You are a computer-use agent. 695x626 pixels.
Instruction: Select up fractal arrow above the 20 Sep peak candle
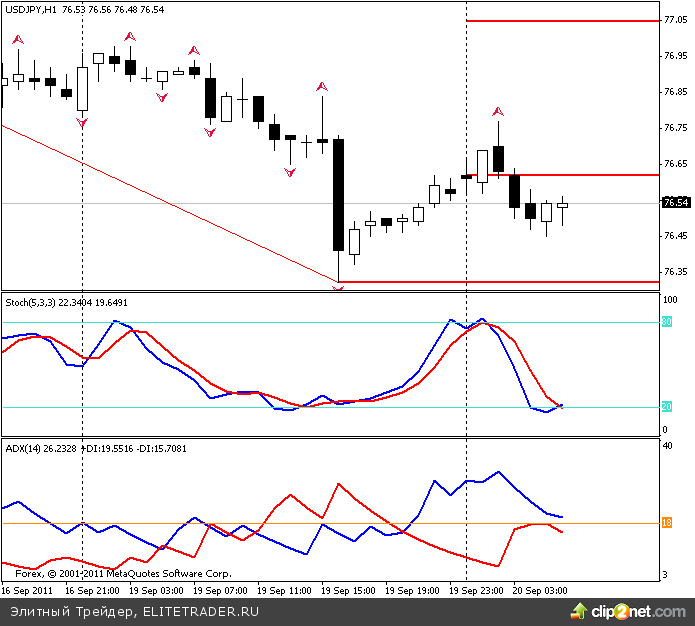tap(497, 111)
